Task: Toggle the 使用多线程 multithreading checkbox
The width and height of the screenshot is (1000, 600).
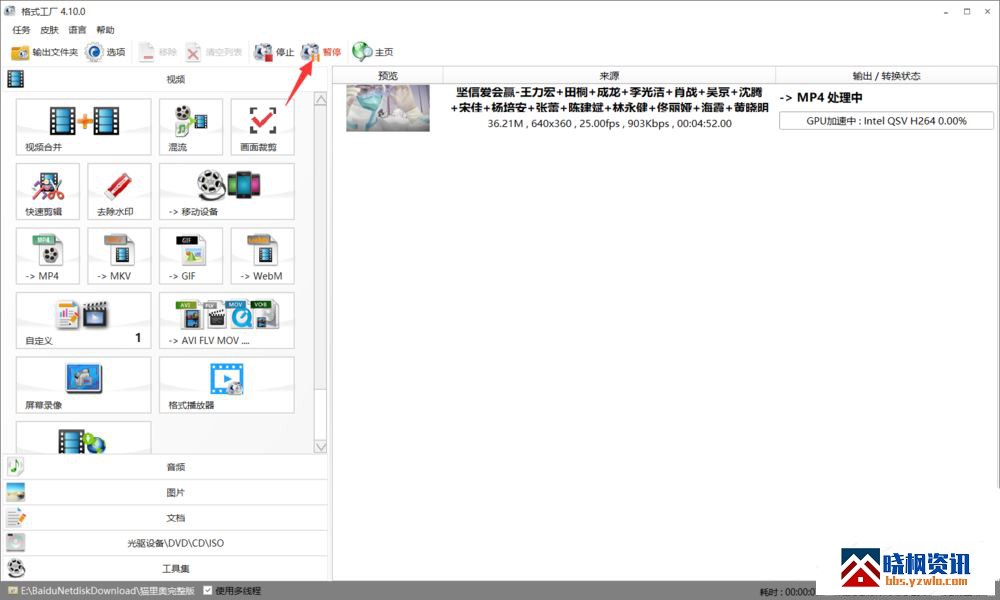Action: click(208, 590)
